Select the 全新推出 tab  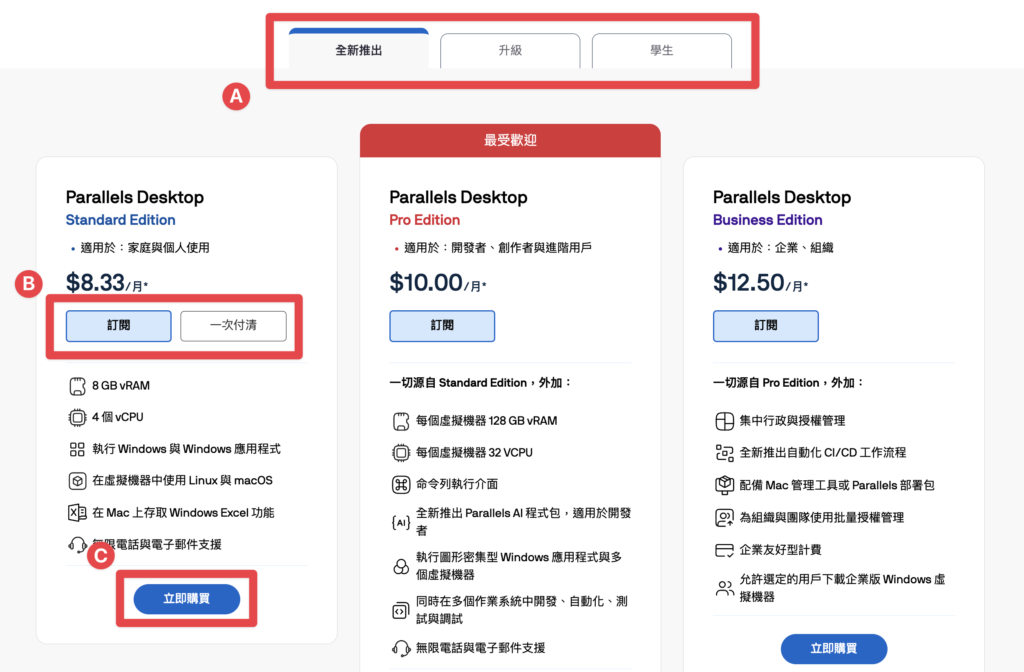coord(359,49)
